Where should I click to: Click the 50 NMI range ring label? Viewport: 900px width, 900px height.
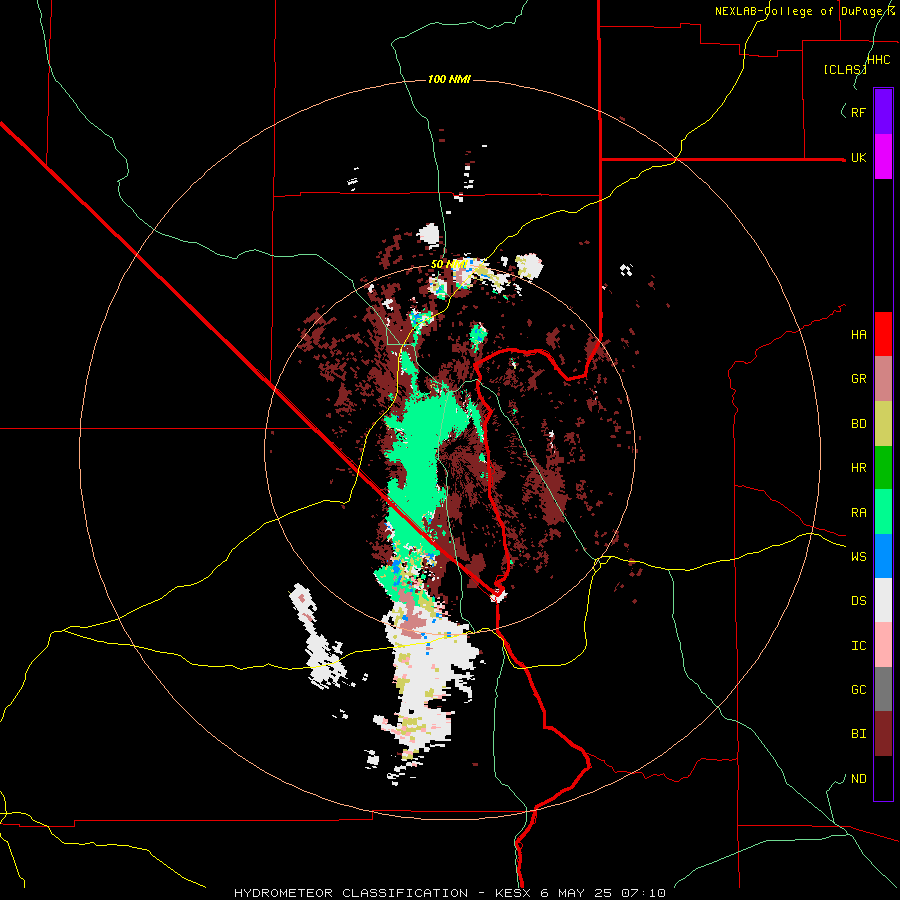(448, 264)
